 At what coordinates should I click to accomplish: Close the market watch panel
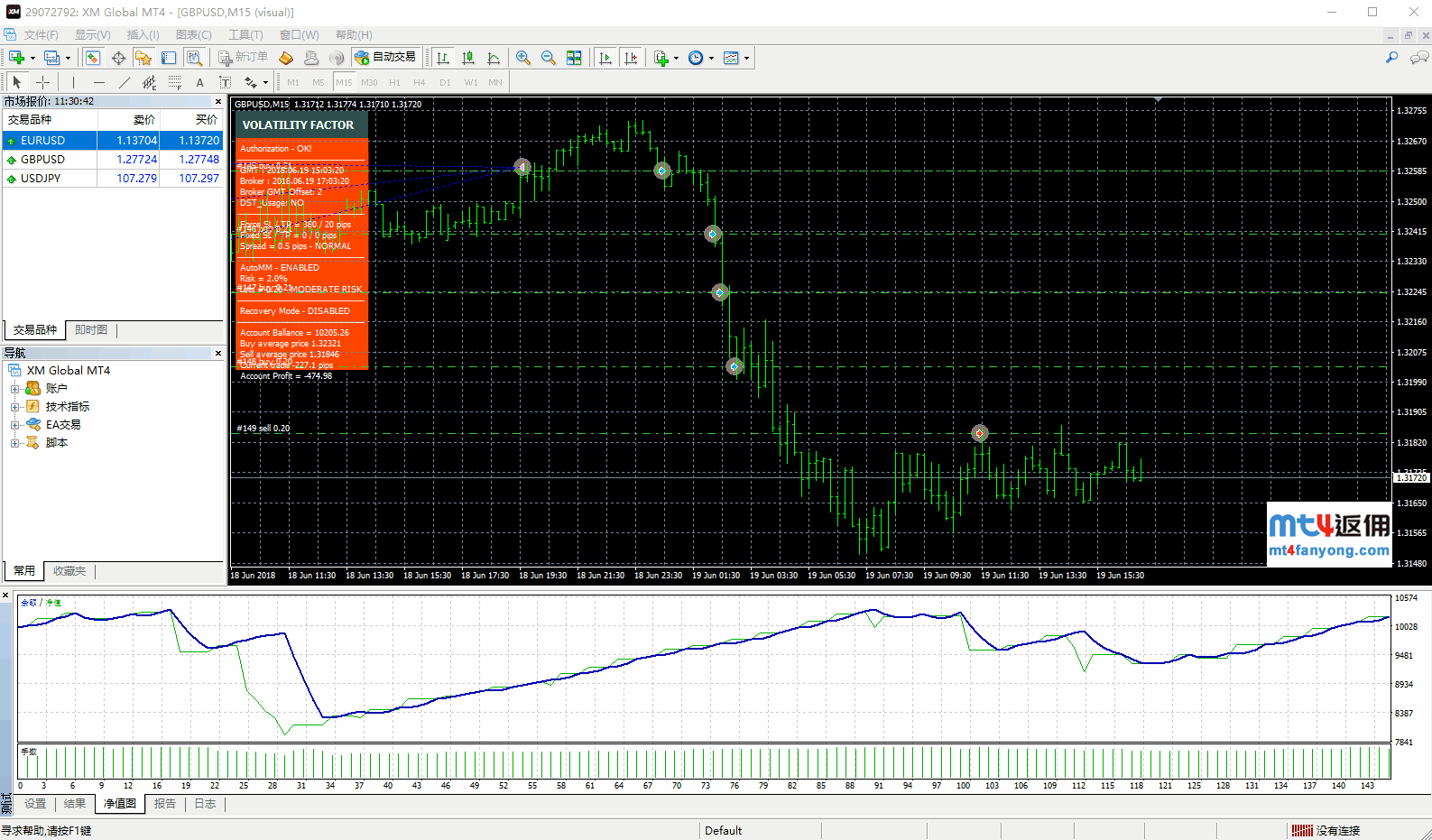pos(218,102)
